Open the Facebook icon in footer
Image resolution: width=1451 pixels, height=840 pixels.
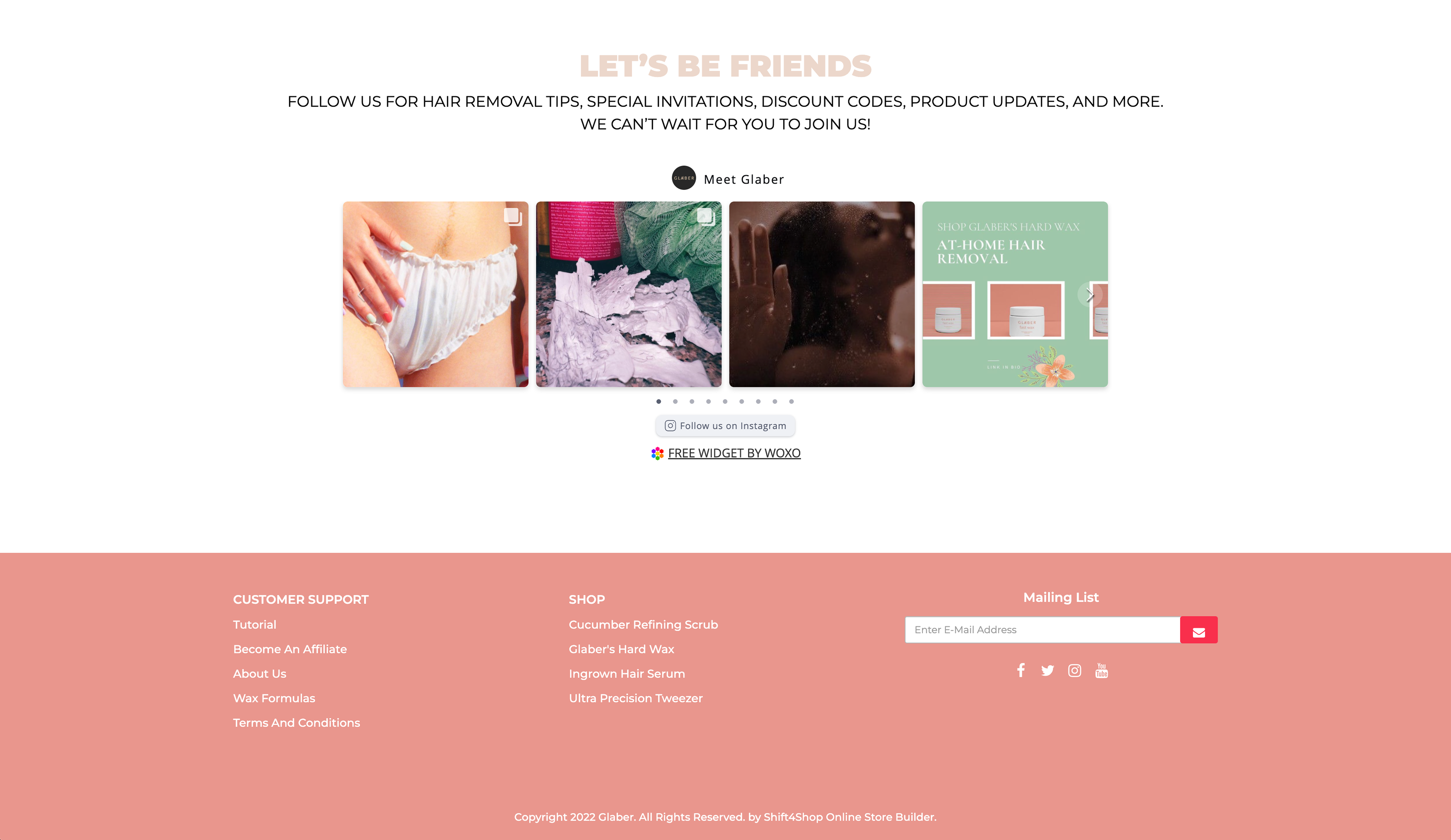(1021, 670)
